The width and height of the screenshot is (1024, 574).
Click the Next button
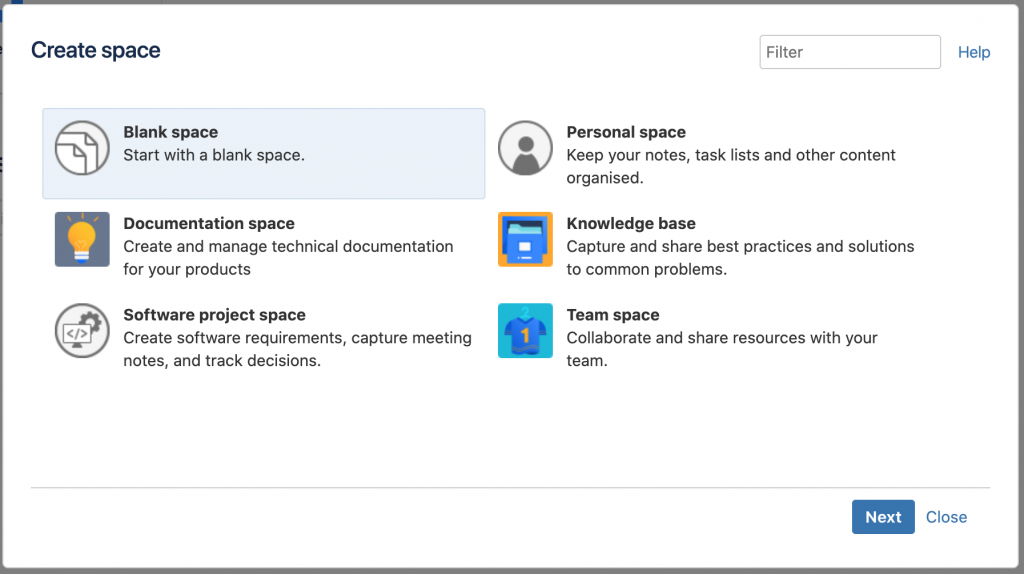click(x=883, y=517)
